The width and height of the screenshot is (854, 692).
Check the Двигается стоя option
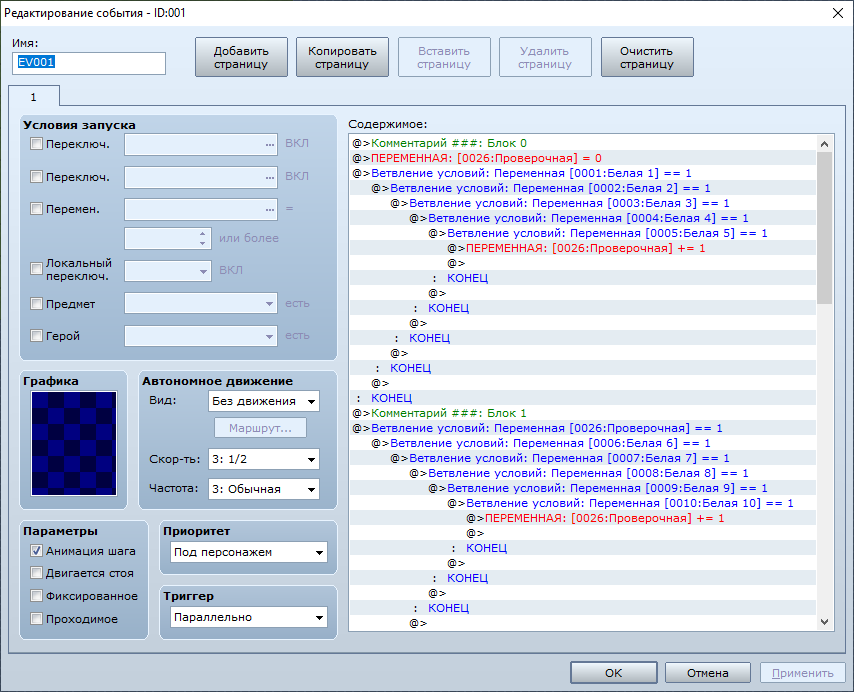coord(36,573)
